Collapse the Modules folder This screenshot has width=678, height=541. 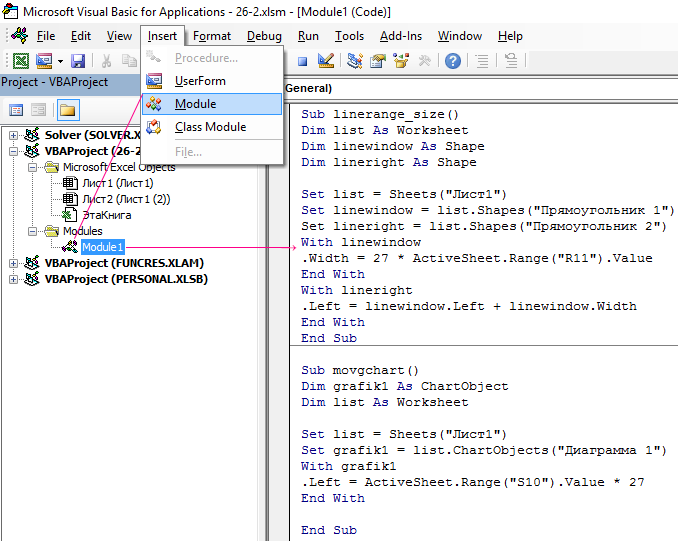[x=32, y=231]
